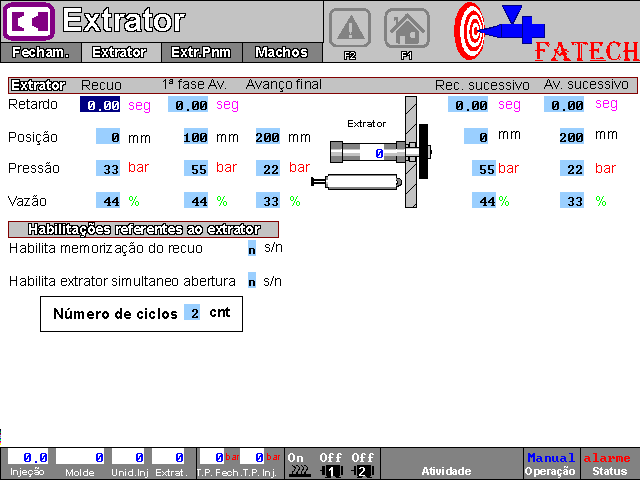Screen dimensions: 640x480
Task: Select the Machos tab
Action: (281, 53)
